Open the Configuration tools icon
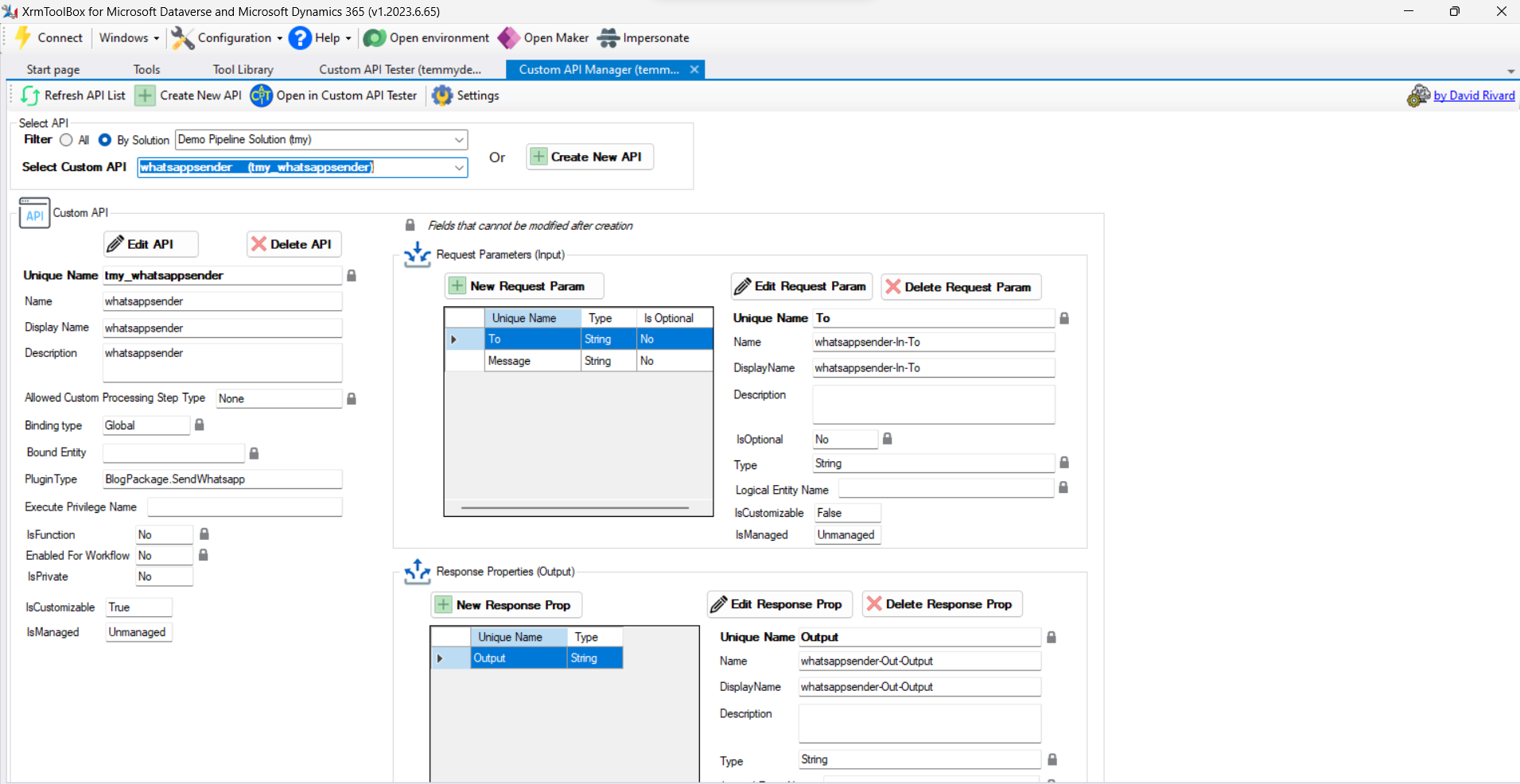Viewport: 1520px width, 784px height. 183,38
